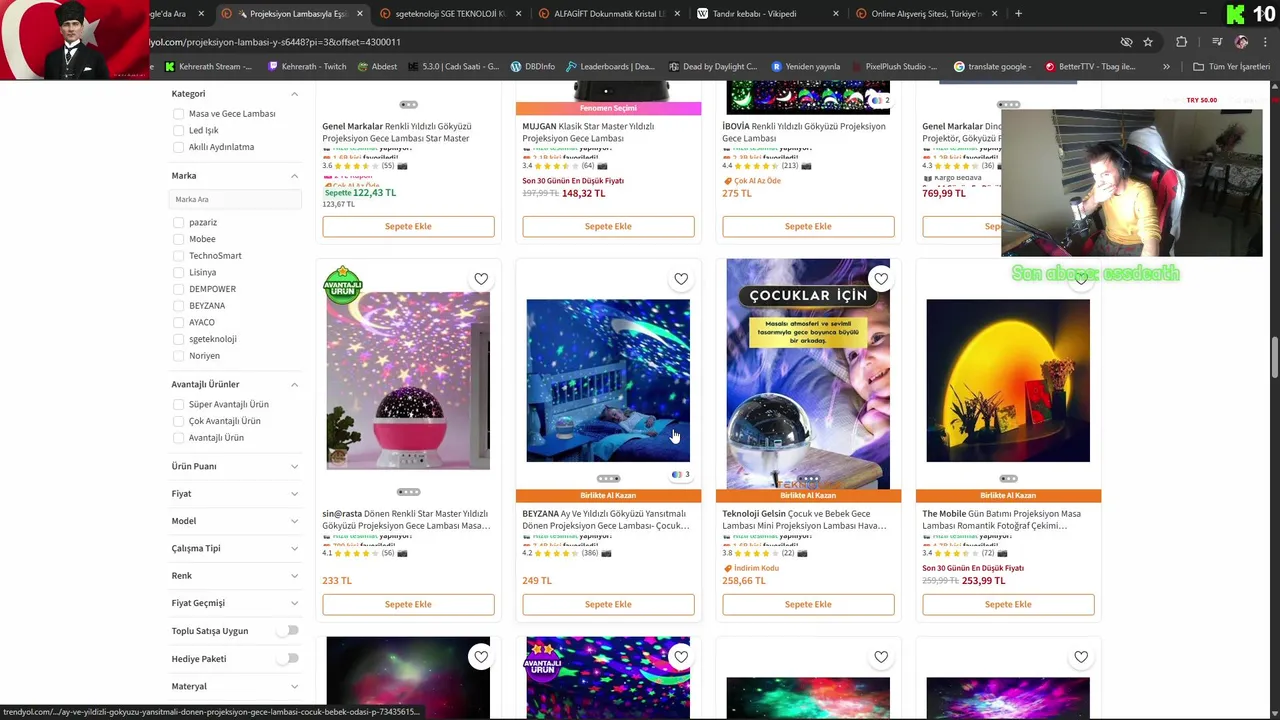Add The Mobile 253,99 TL lamp to cart

click(x=1008, y=604)
